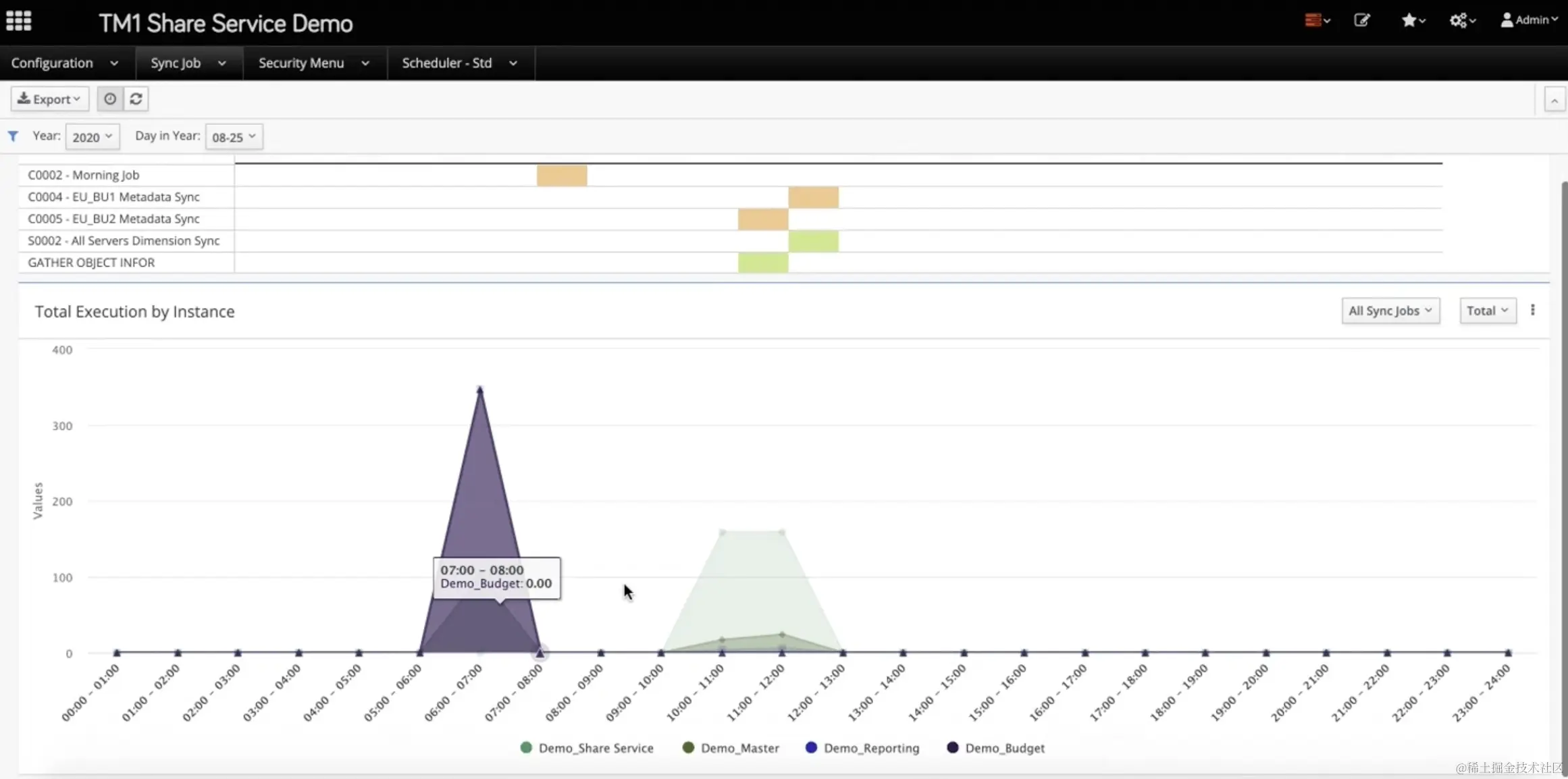Click the edit pencil icon in header
Image resolution: width=1568 pixels, height=779 pixels.
(1362, 20)
